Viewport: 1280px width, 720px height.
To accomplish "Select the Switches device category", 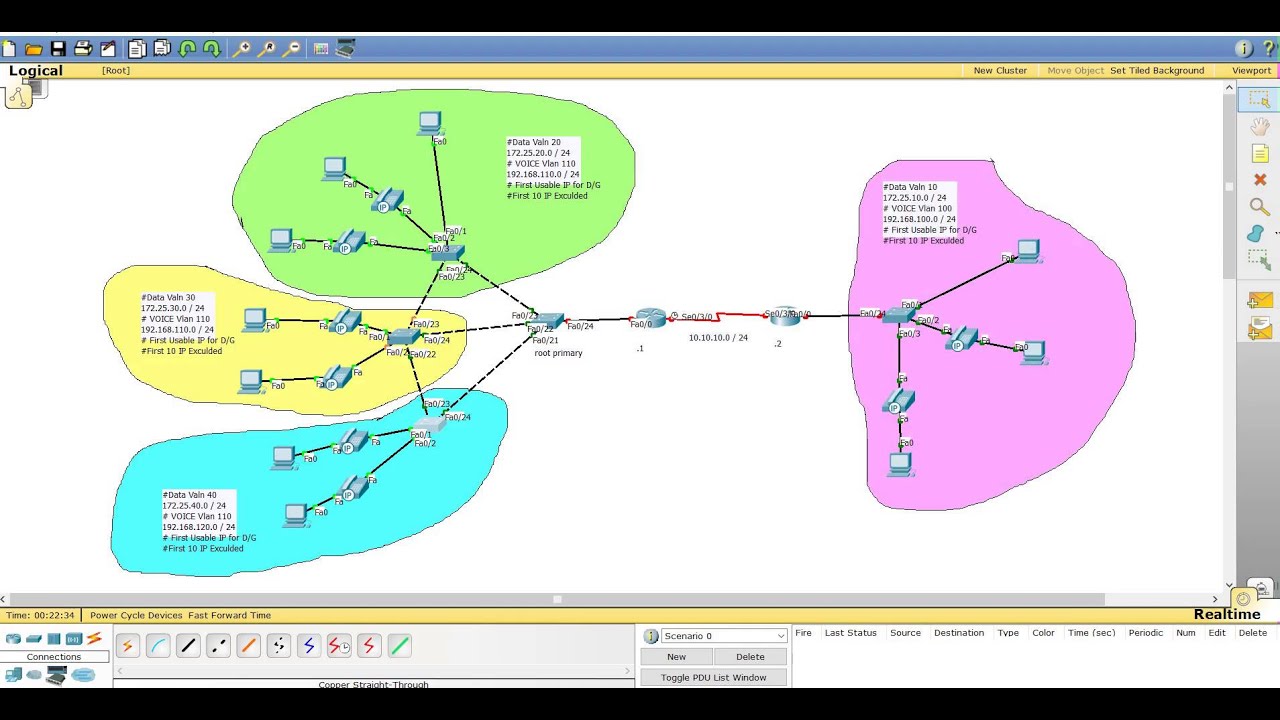I will (x=34, y=639).
